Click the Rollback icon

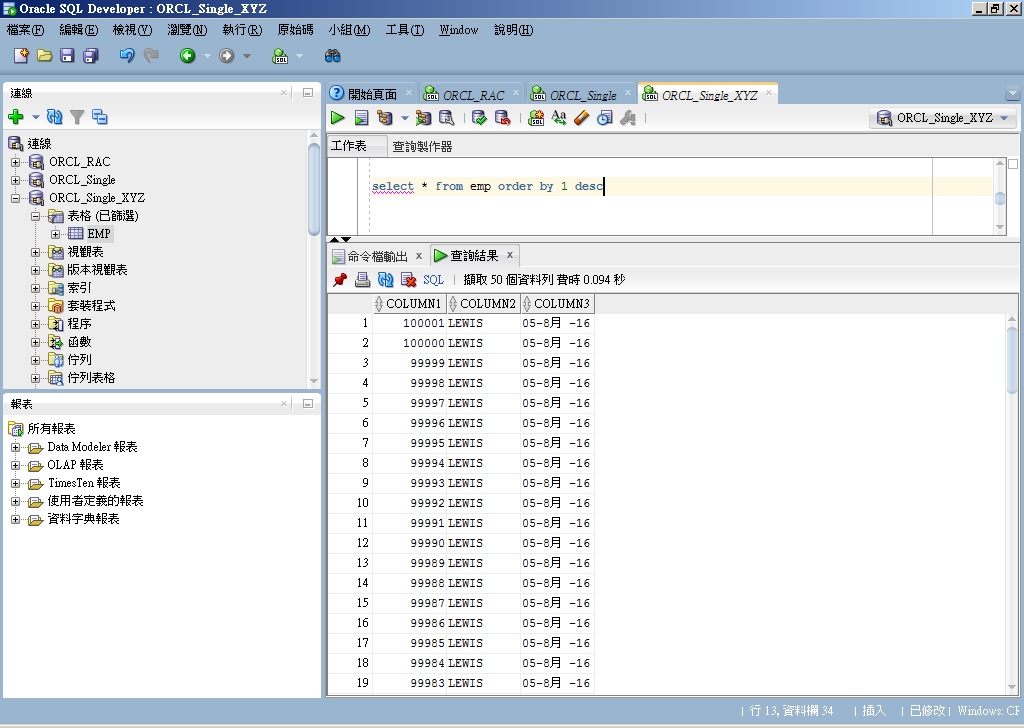502,118
